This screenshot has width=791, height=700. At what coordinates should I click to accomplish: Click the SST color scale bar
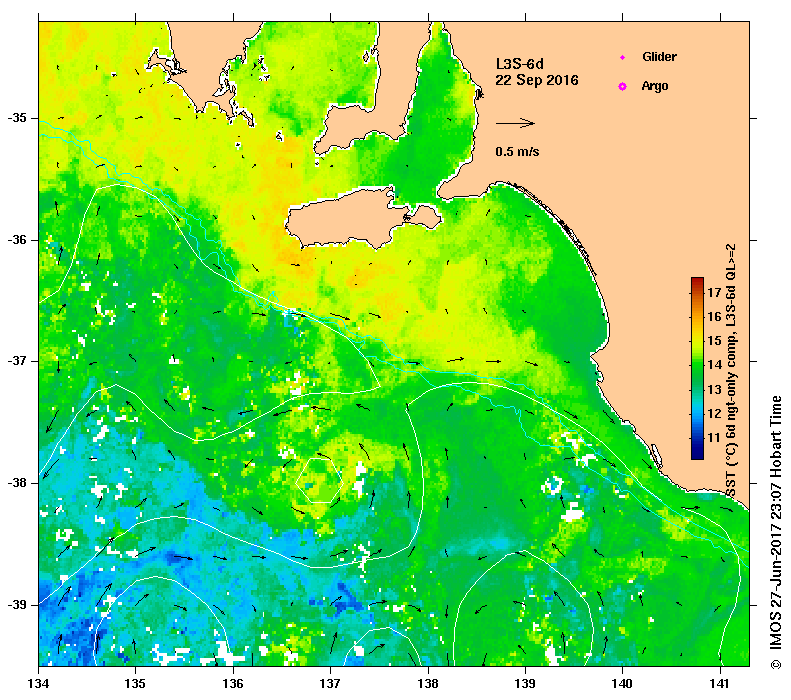click(x=697, y=368)
